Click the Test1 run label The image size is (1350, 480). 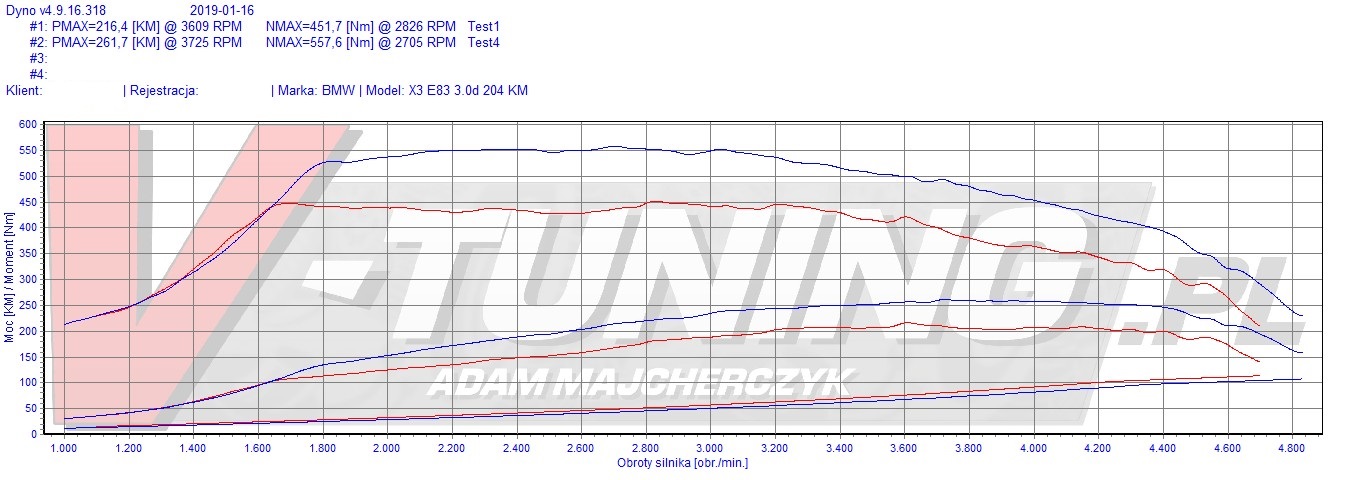point(484,27)
